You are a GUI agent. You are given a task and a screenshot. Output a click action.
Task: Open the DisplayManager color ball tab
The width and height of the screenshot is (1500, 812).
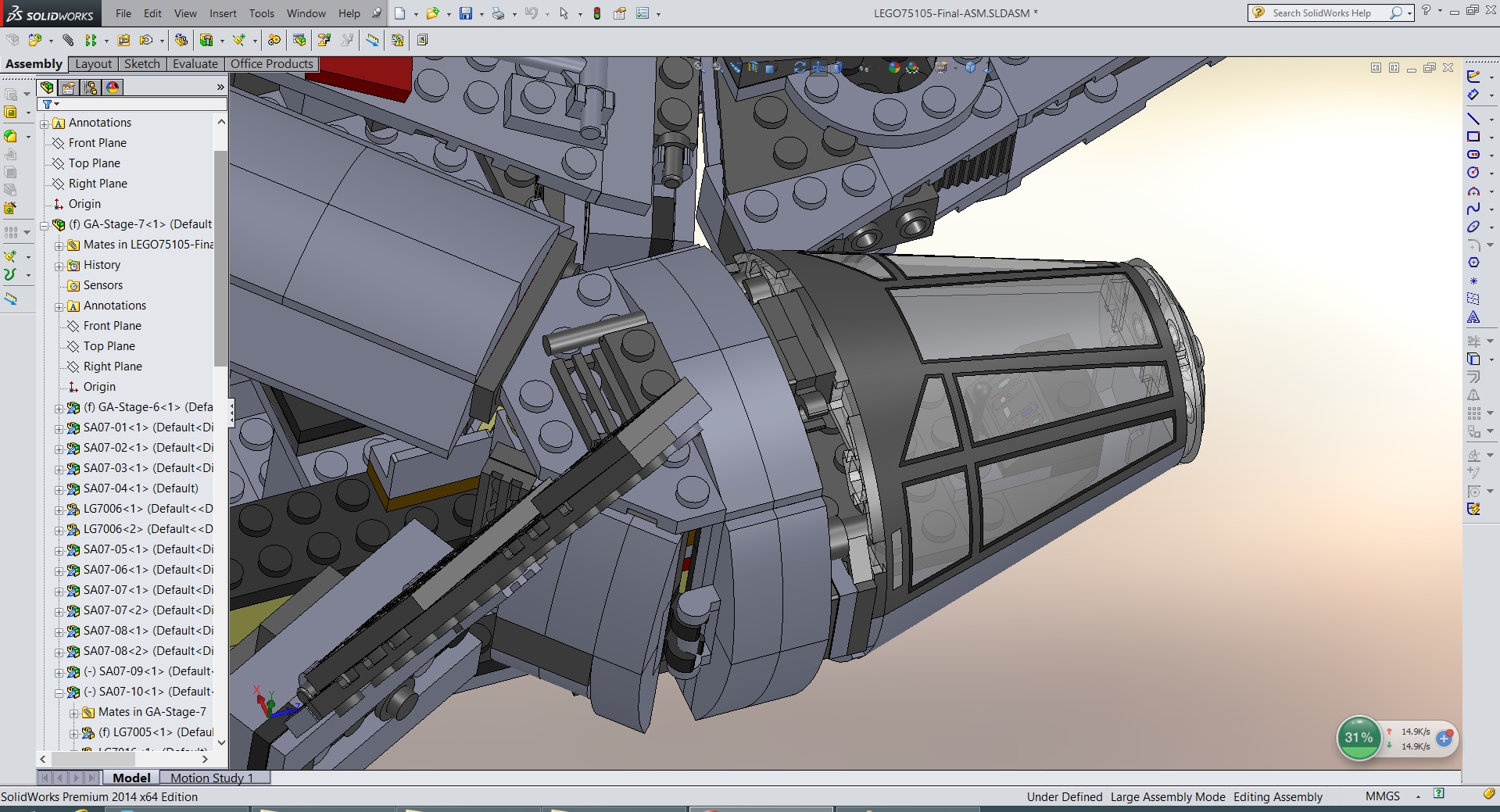113,88
